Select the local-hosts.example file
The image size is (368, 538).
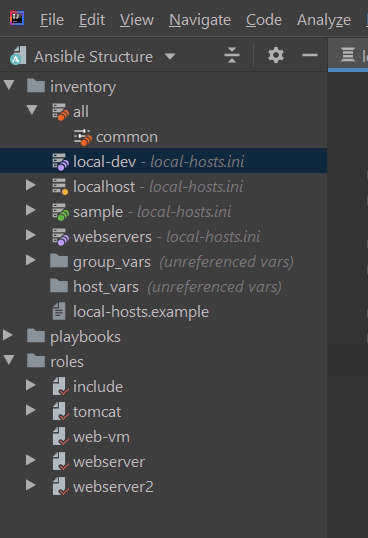click(141, 312)
